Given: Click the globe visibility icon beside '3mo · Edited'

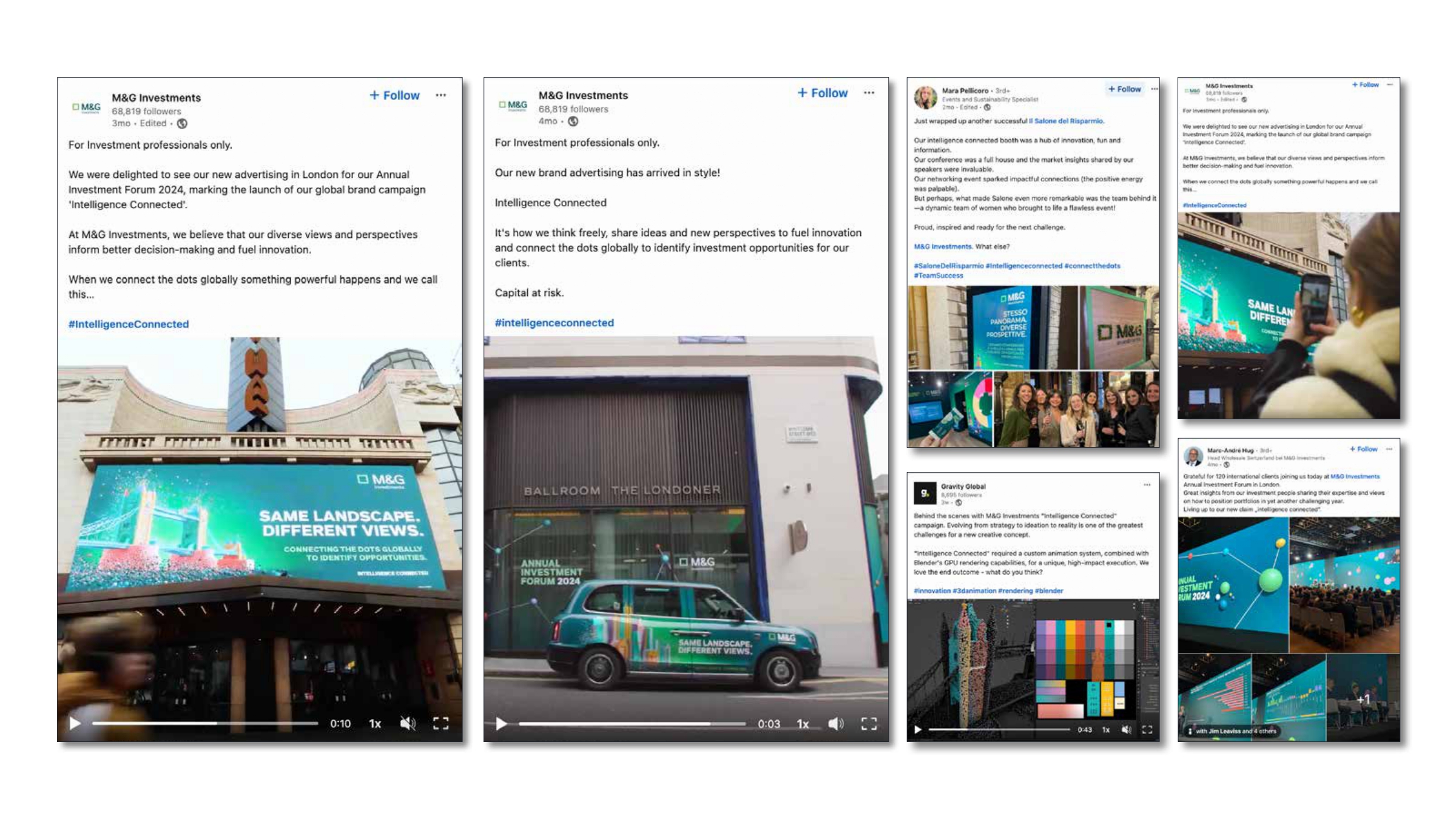Looking at the screenshot, I should (182, 123).
